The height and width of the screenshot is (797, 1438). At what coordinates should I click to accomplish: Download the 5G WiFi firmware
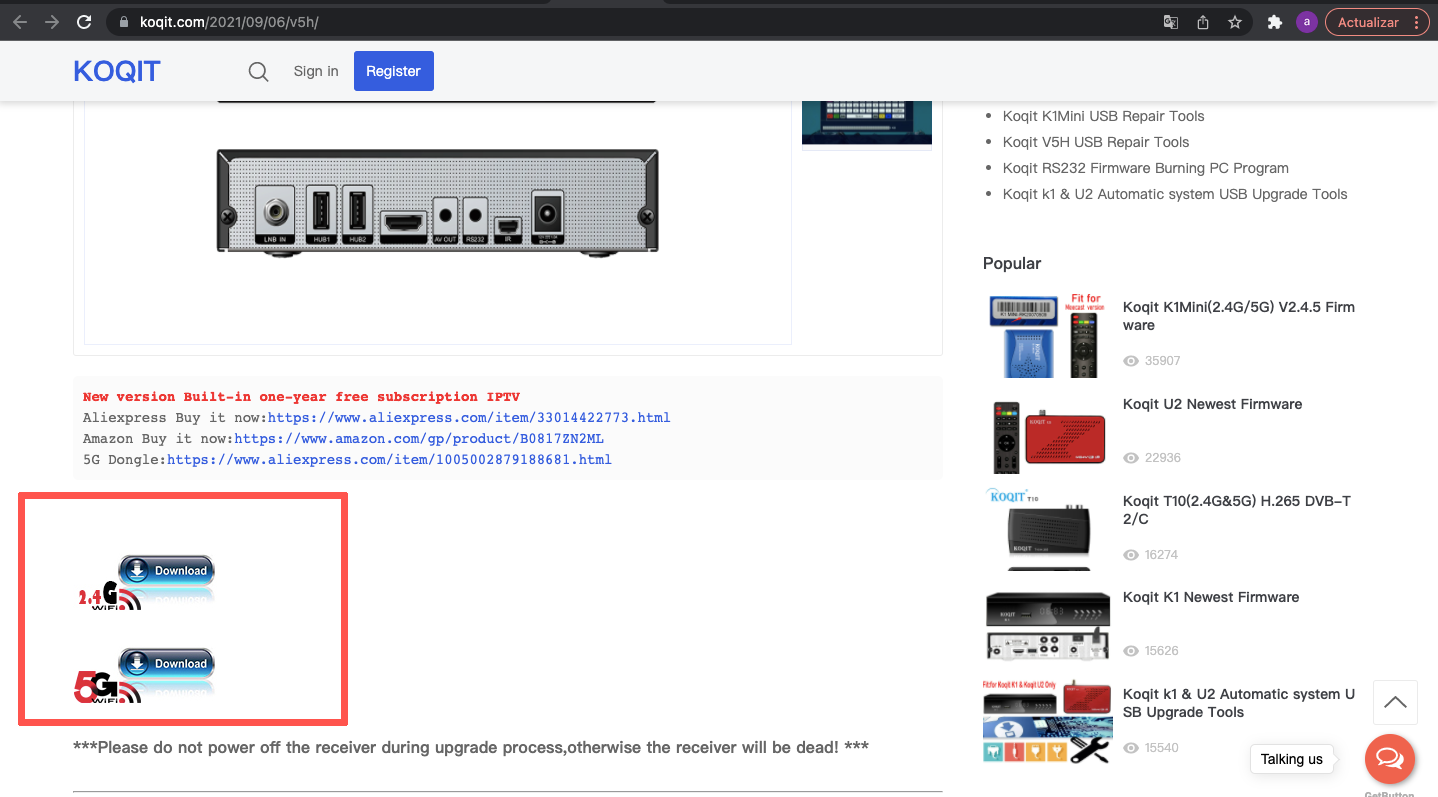click(166, 664)
